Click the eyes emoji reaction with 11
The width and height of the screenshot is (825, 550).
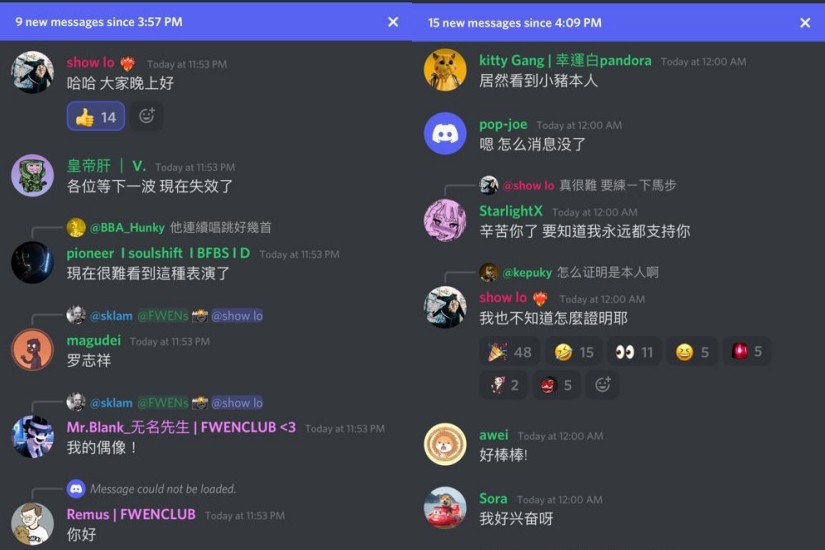[634, 352]
